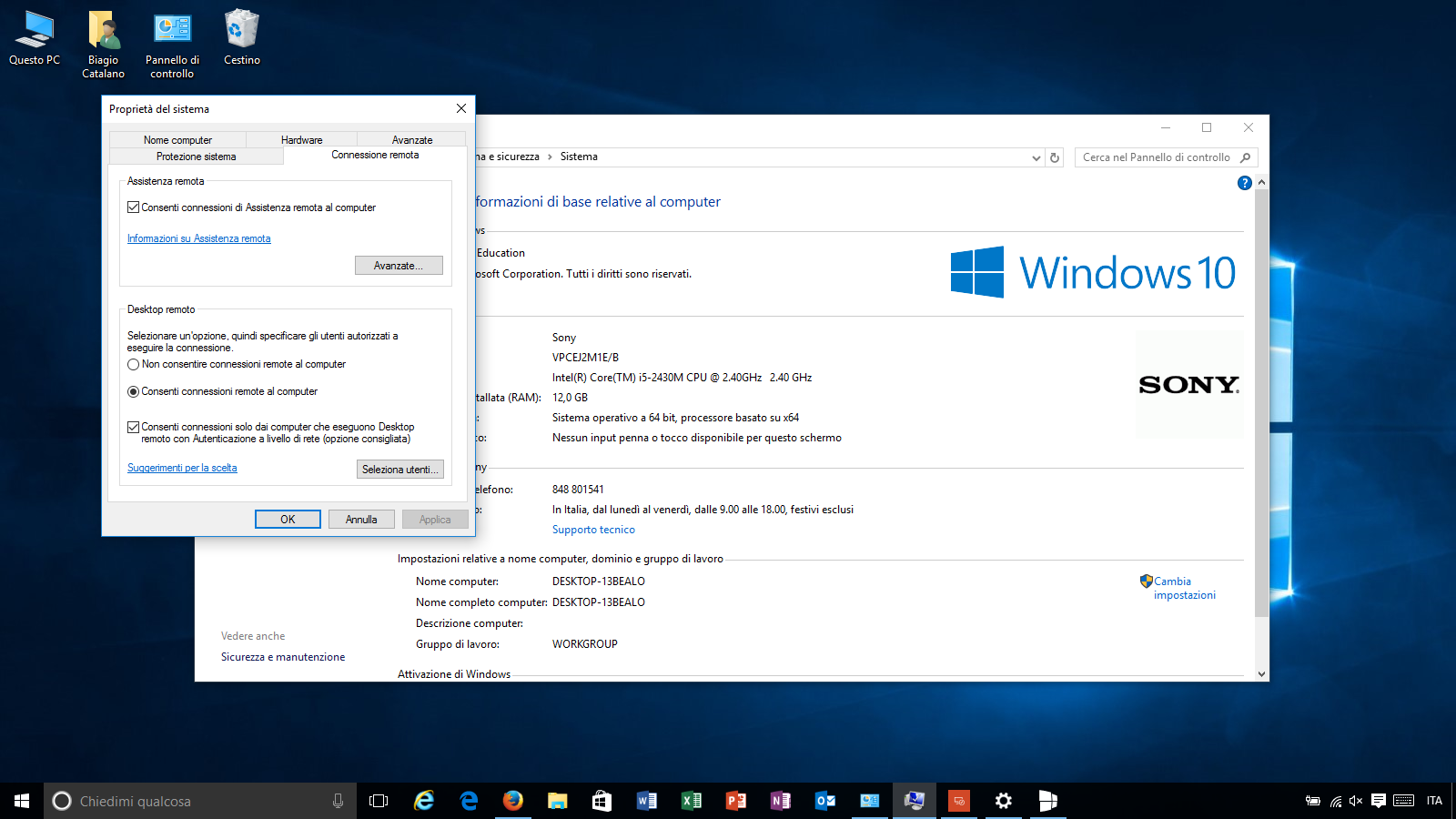Screen dimensions: 1456x819
Task: Close the Proprietà del sistema dialog
Action: coord(461,108)
